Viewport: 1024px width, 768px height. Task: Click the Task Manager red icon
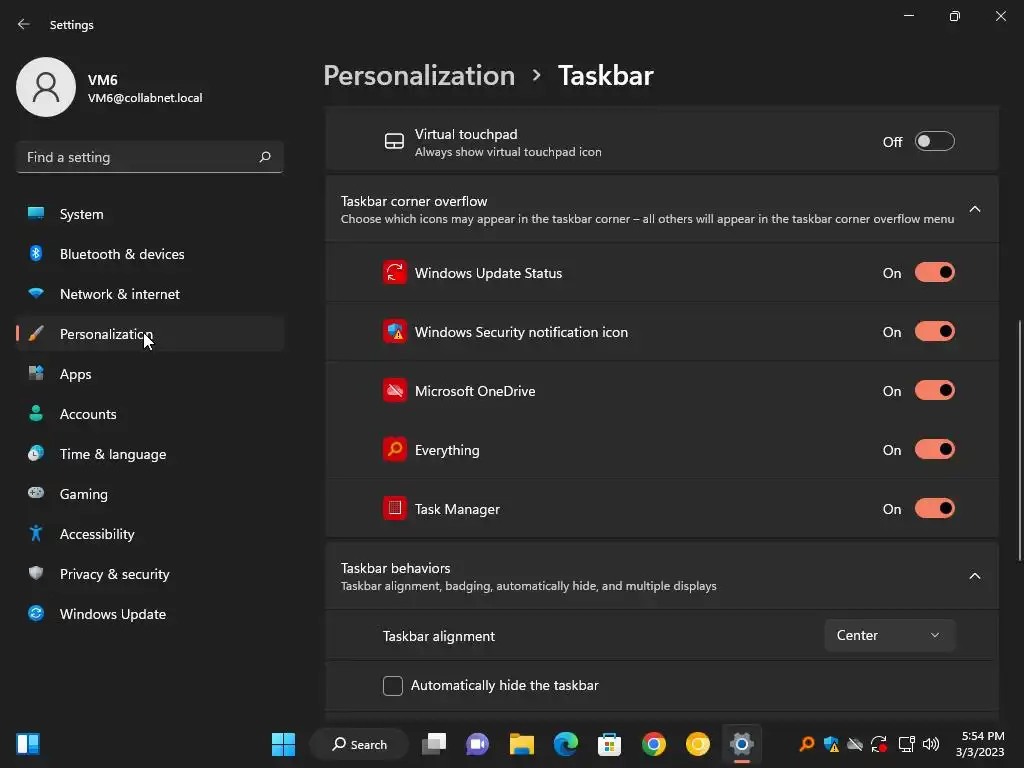[x=394, y=508]
